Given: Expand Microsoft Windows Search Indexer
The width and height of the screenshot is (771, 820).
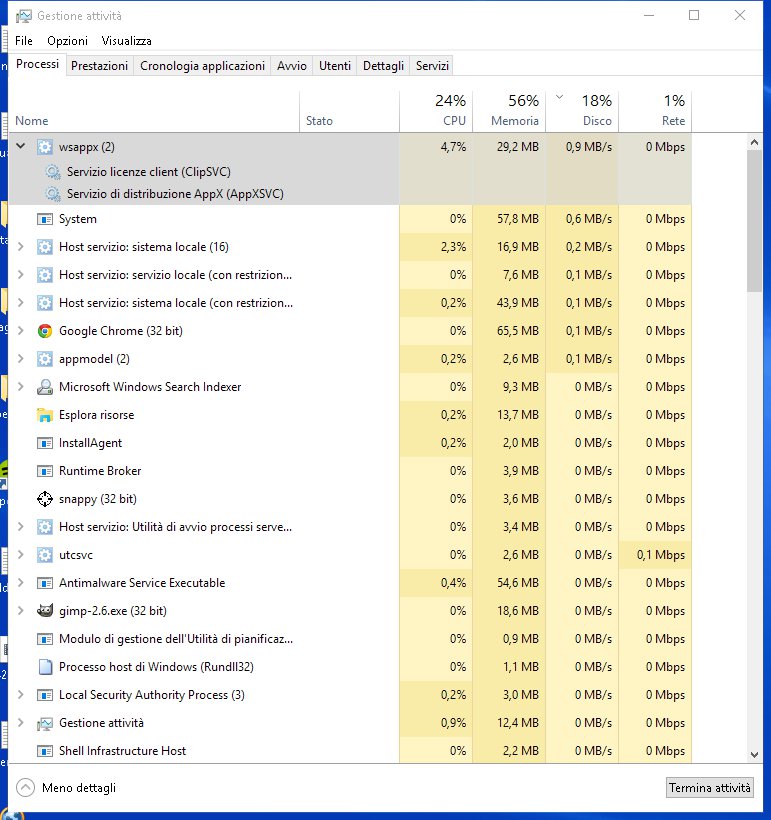Looking at the screenshot, I should pyautogui.click(x=21, y=386).
